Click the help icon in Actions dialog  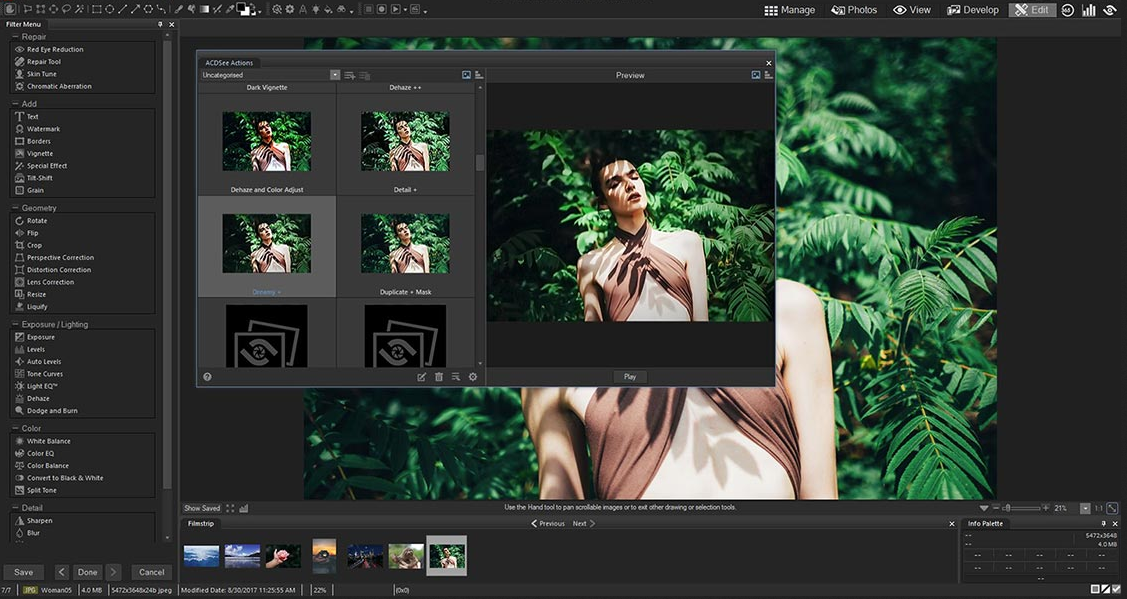click(x=207, y=377)
